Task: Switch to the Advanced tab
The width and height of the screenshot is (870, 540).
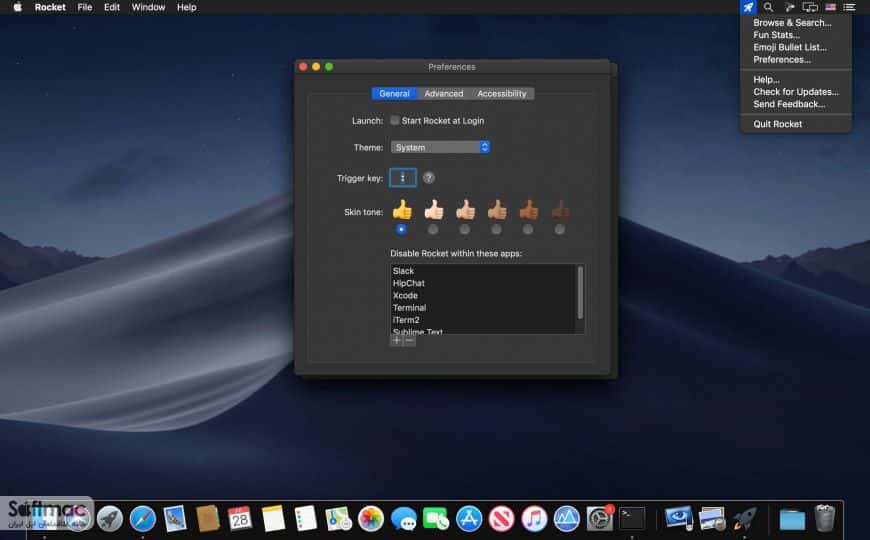Action: click(444, 93)
